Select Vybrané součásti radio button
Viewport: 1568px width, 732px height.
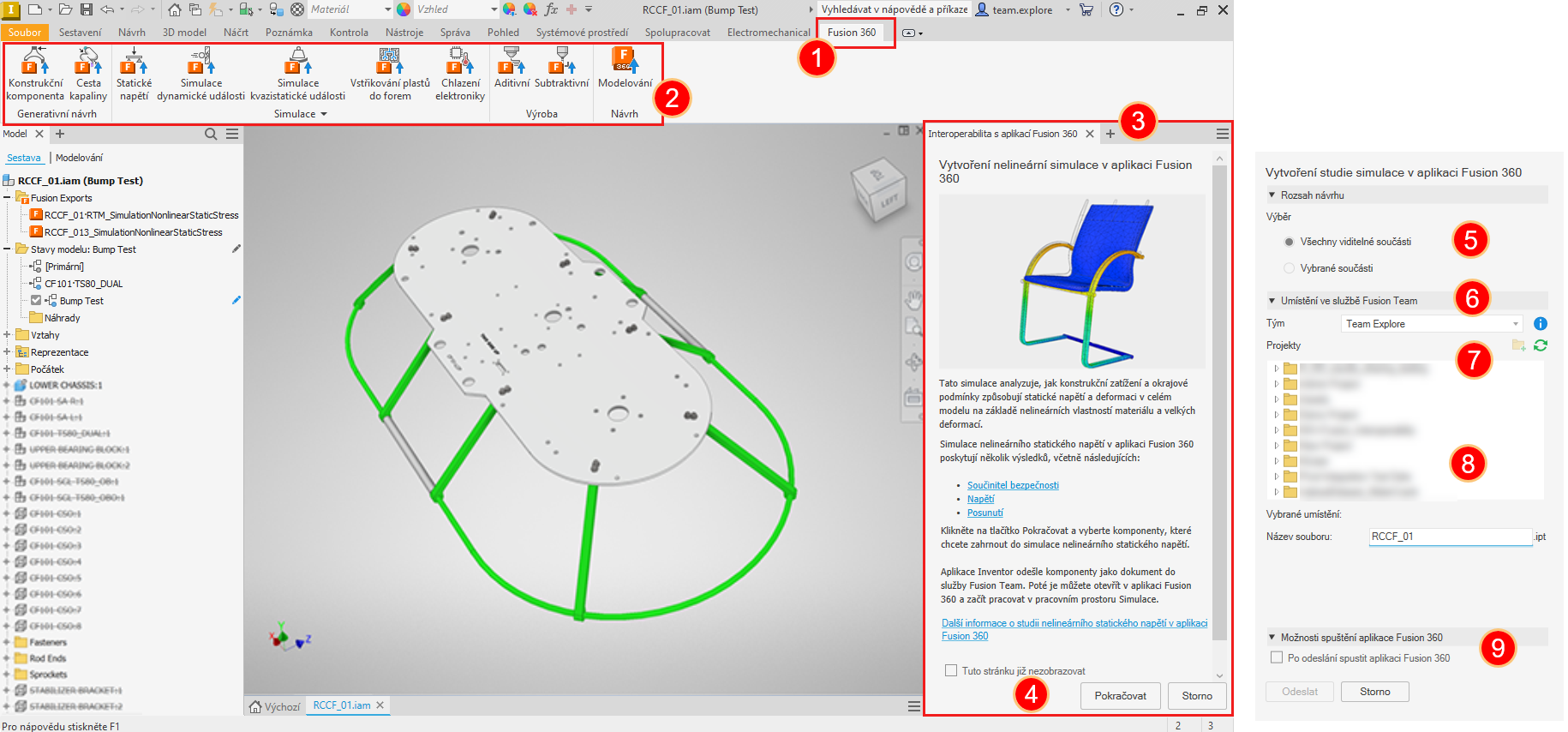[1289, 268]
